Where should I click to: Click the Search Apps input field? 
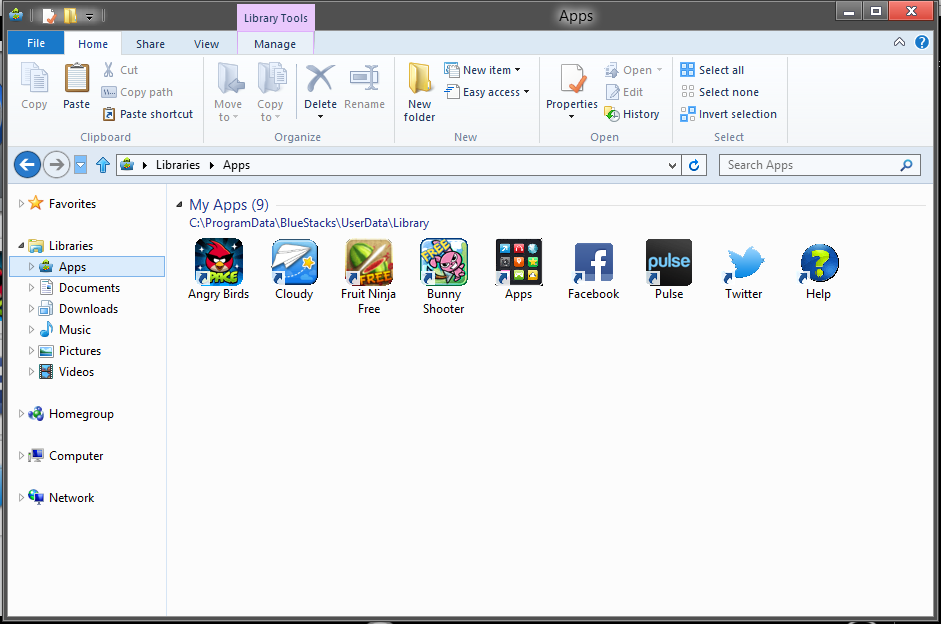[808, 165]
